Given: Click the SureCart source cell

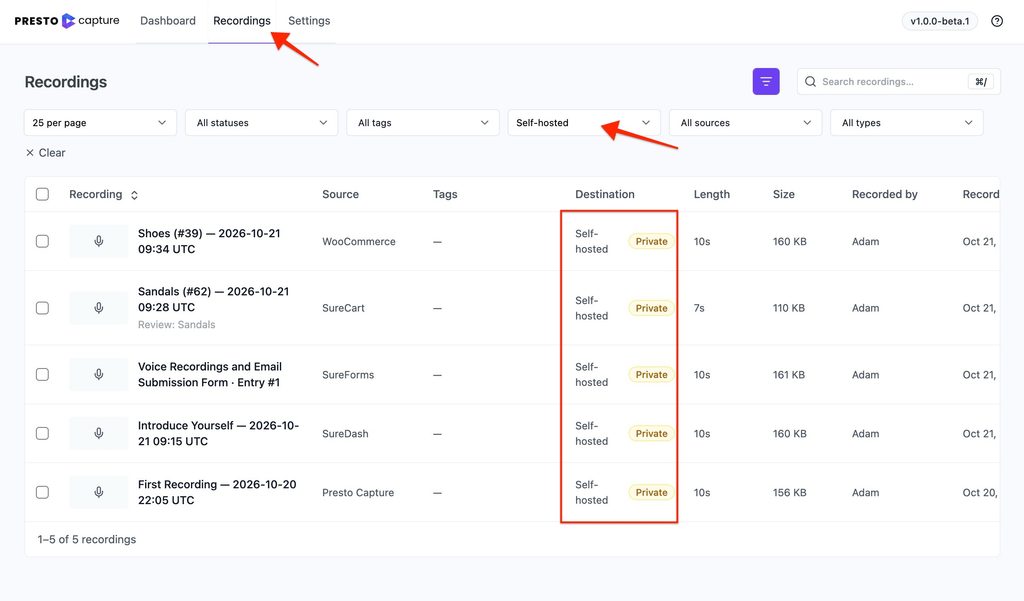Looking at the screenshot, I should point(343,308).
